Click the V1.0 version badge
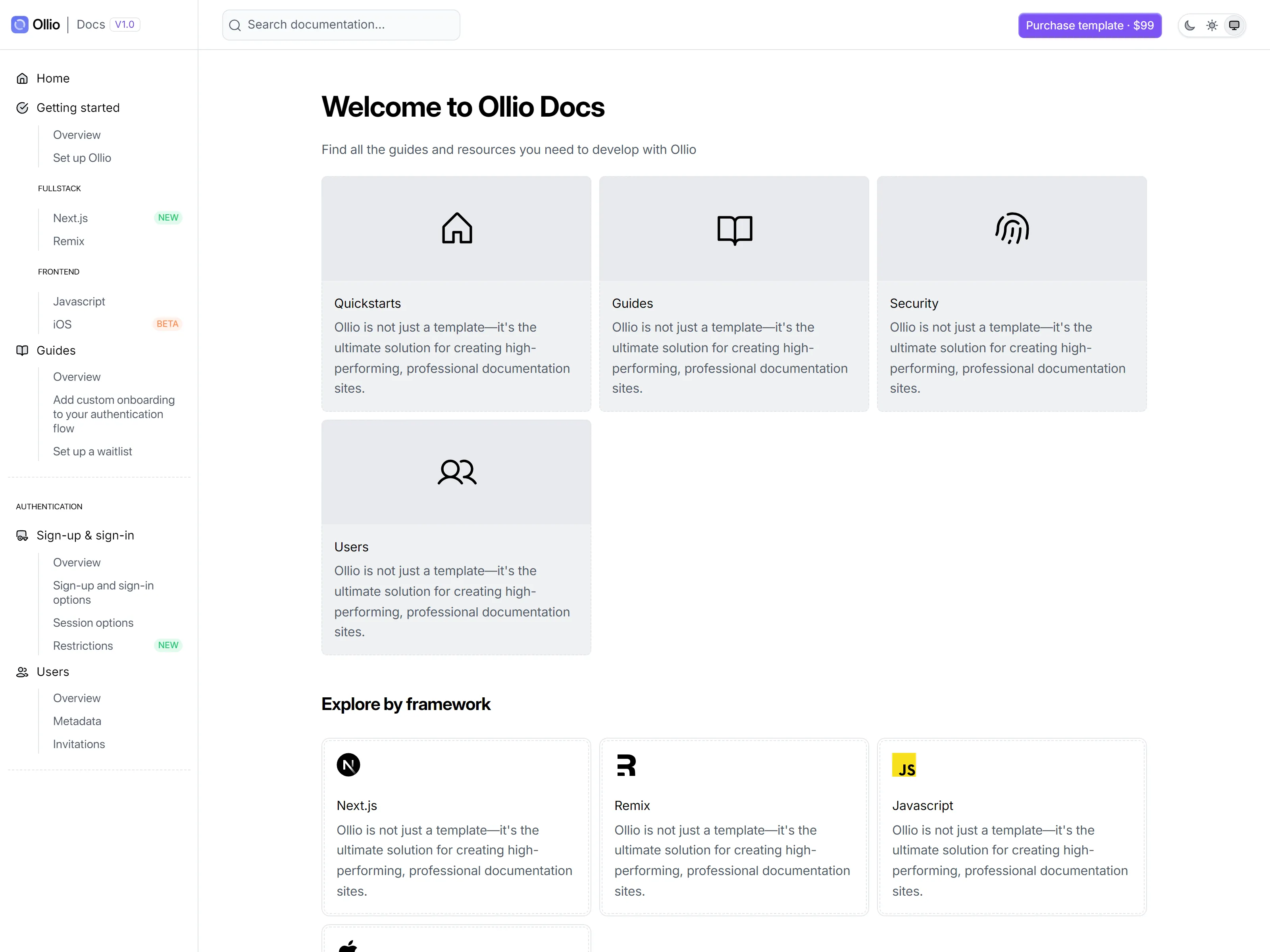 [x=125, y=25]
